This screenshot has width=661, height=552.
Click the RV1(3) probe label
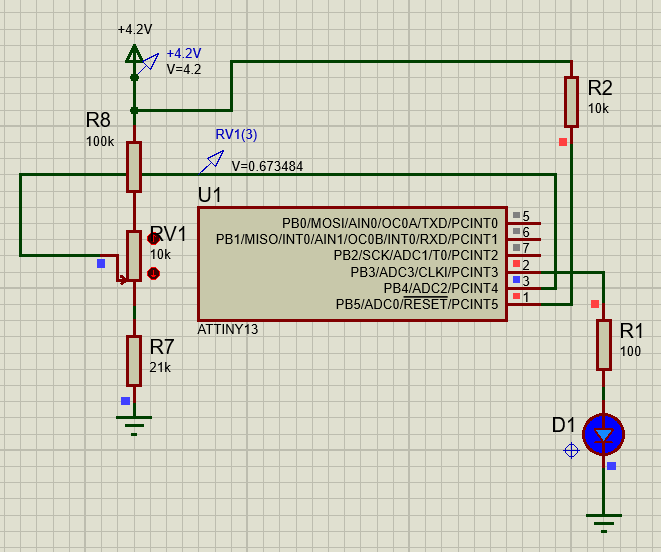(236, 135)
